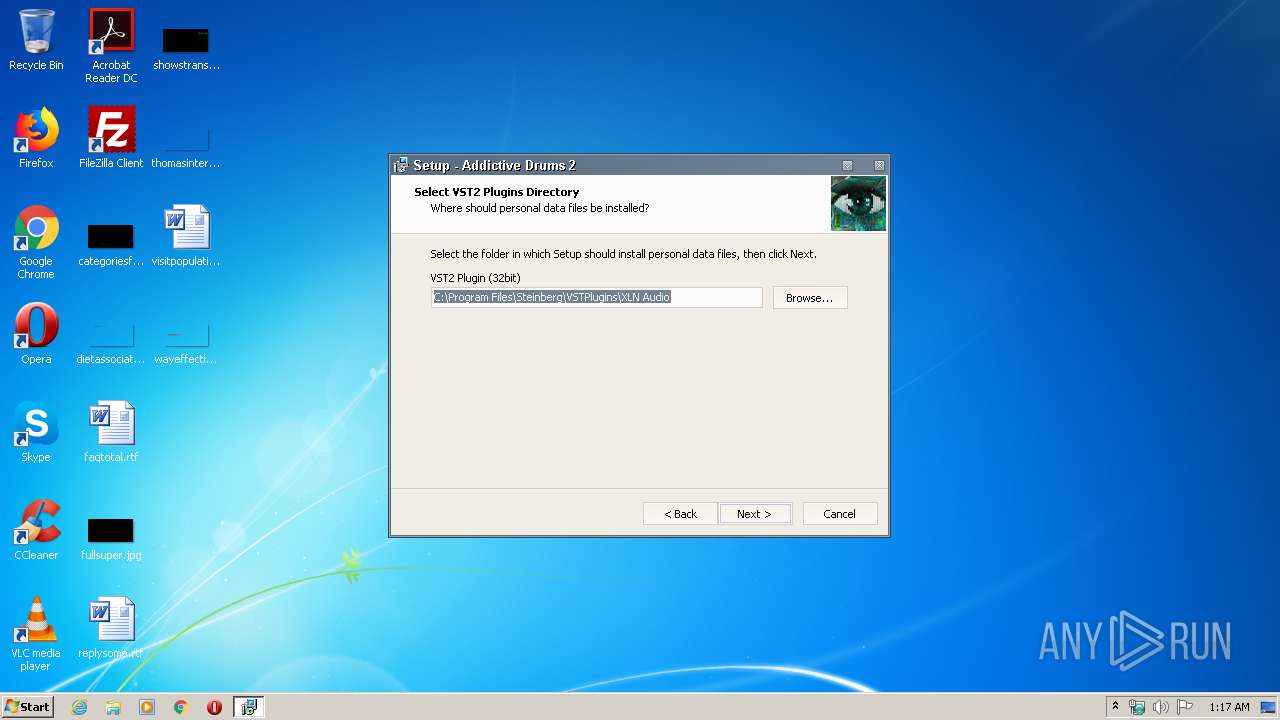Launch the VLC media player shortcut
1280x720 pixels.
click(36, 634)
